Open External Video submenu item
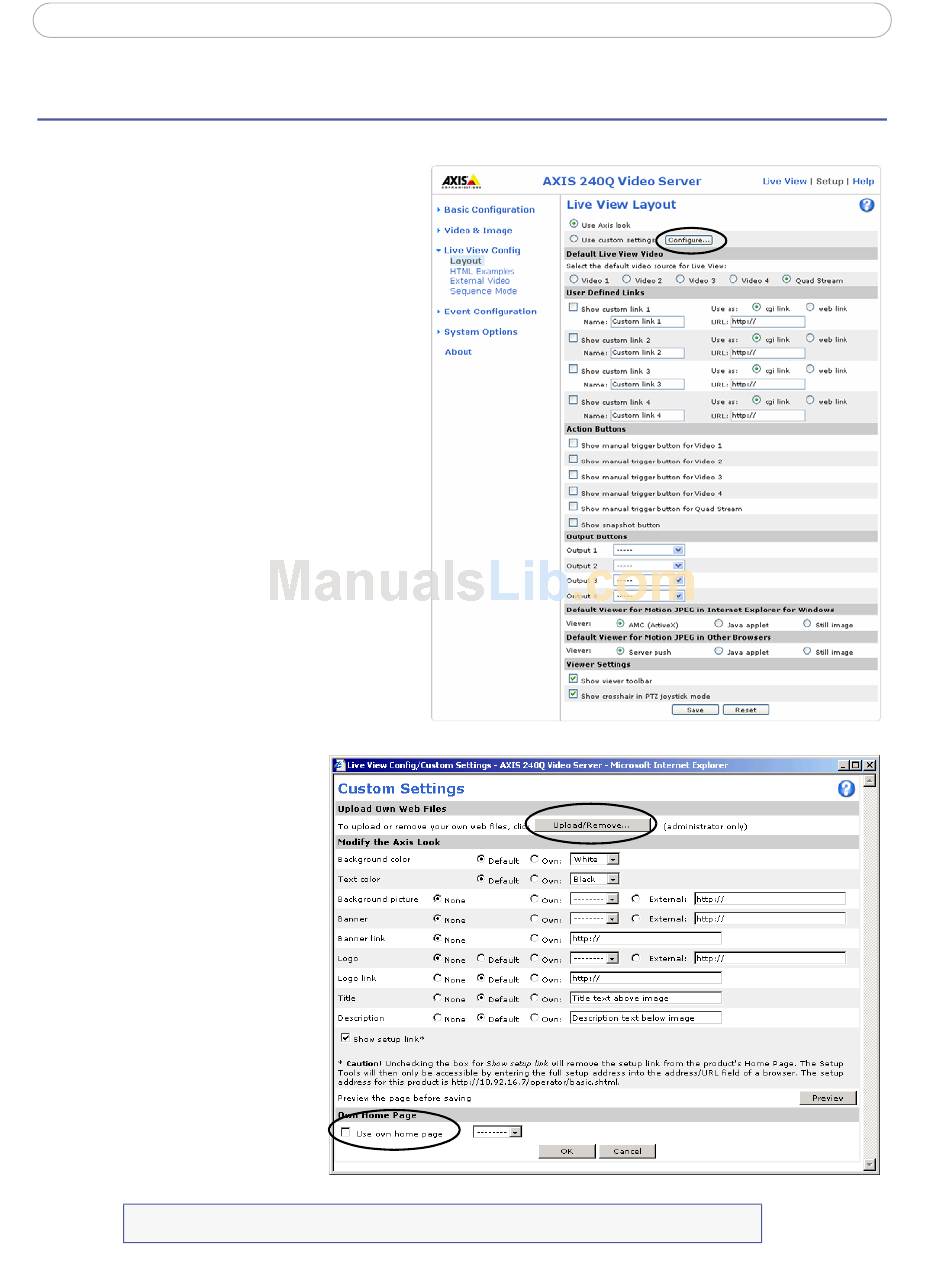 [480, 281]
